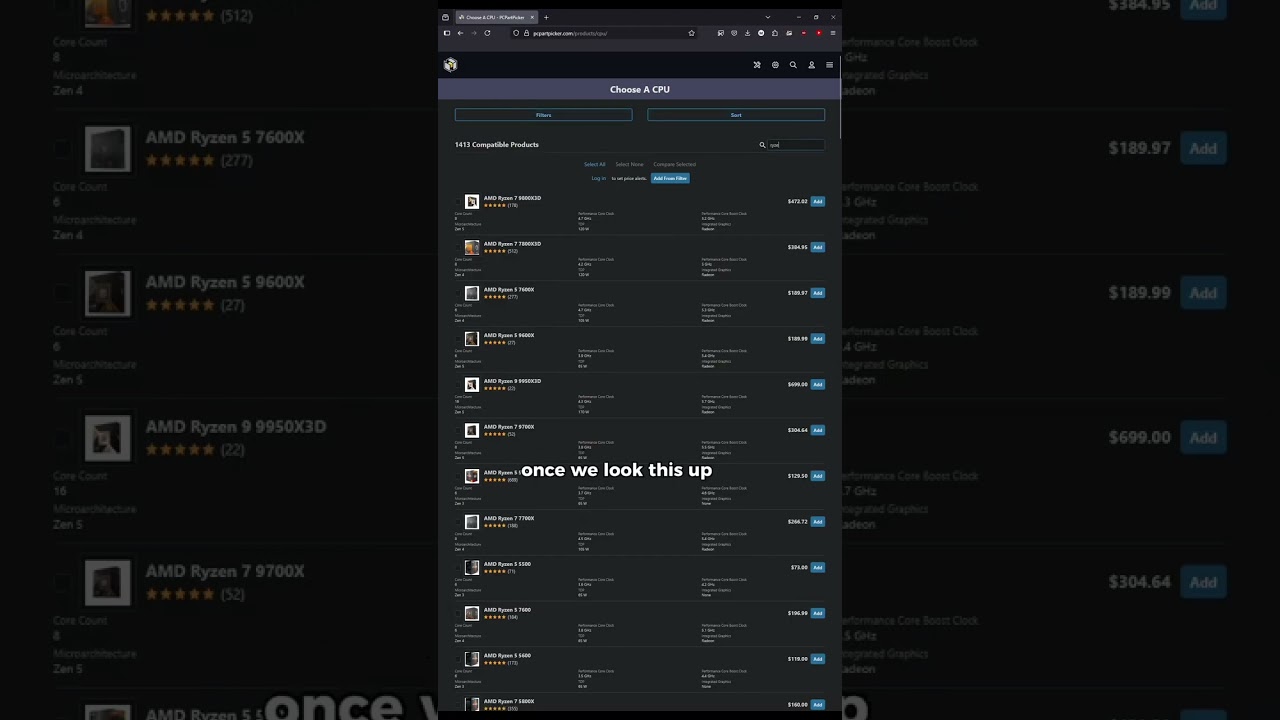1280x720 pixels.
Task: Open the AMD Ryzen 5 7600 product link
Action: (x=507, y=610)
